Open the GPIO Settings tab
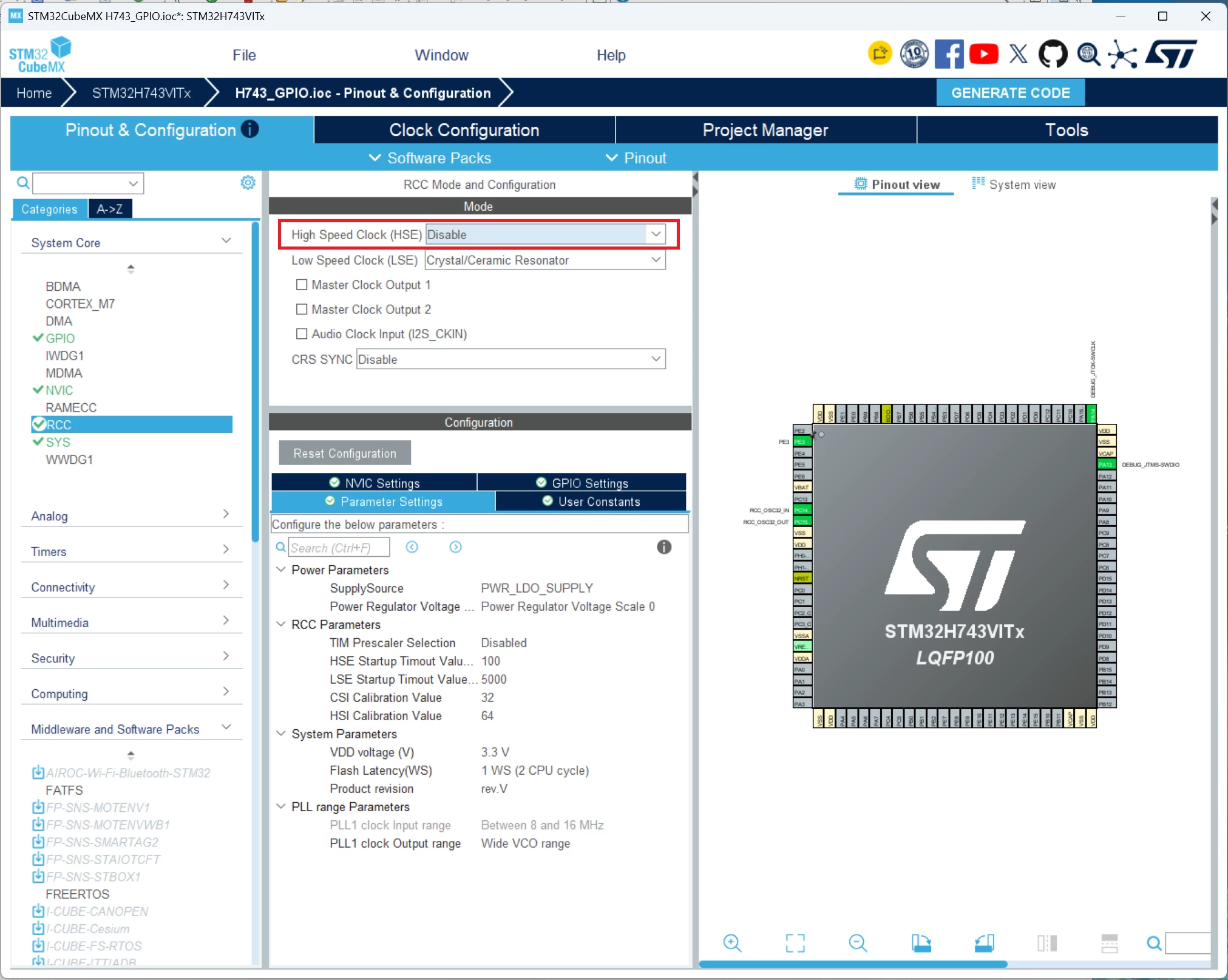 (x=582, y=483)
